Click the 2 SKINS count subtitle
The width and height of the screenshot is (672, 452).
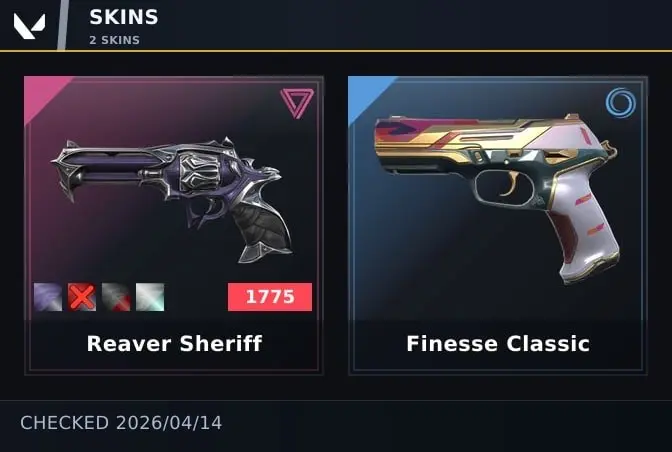tap(114, 40)
